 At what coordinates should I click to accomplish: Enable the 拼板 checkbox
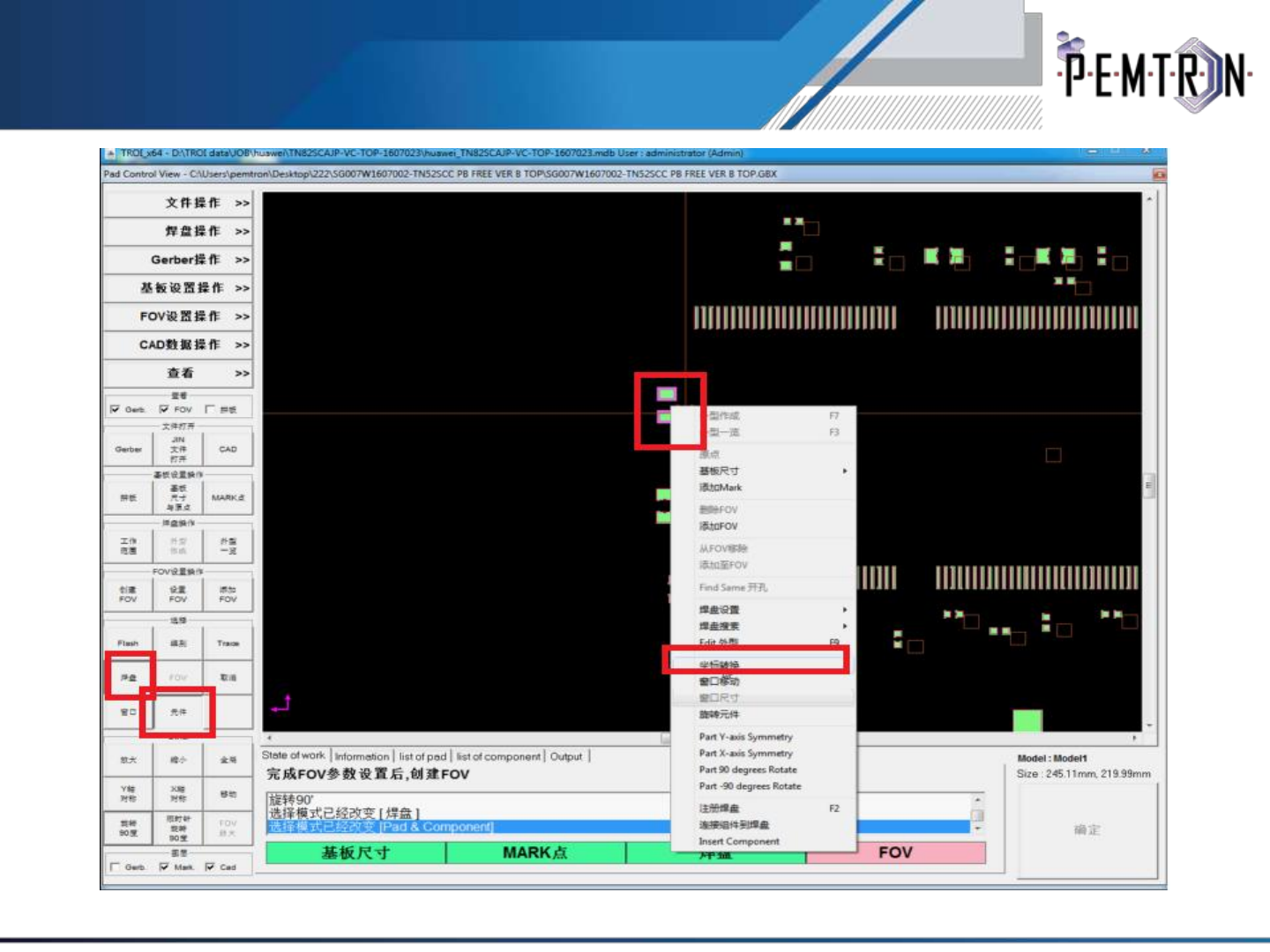point(210,410)
